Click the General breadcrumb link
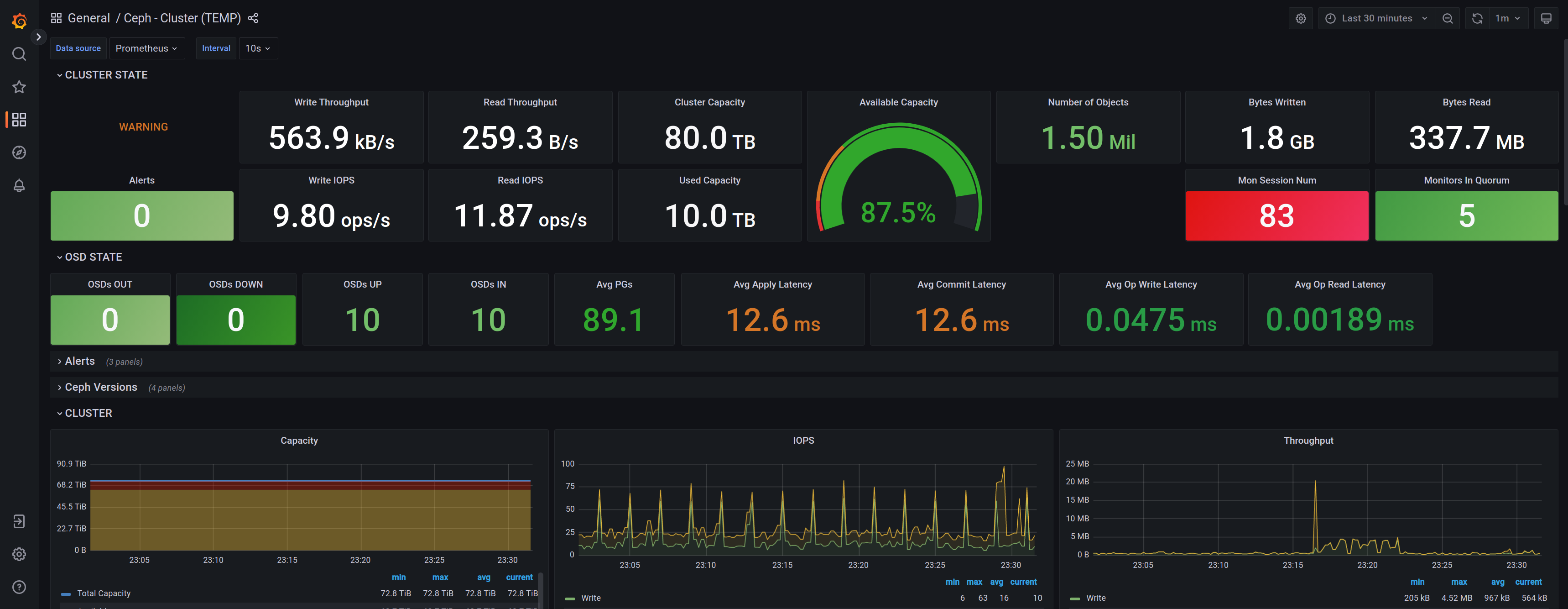The height and width of the screenshot is (609, 1568). pyautogui.click(x=89, y=18)
